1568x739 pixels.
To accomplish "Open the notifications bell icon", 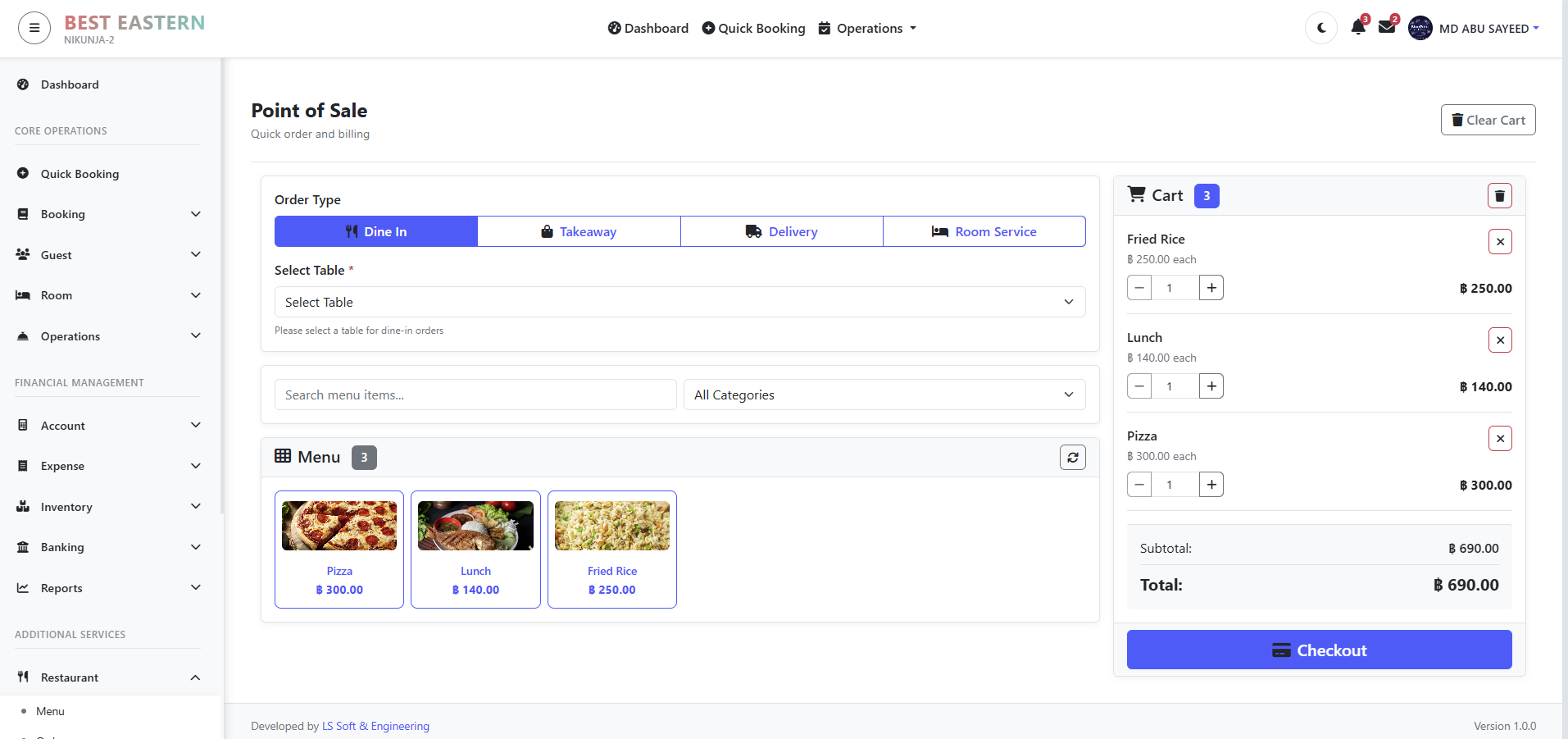I will (1357, 28).
